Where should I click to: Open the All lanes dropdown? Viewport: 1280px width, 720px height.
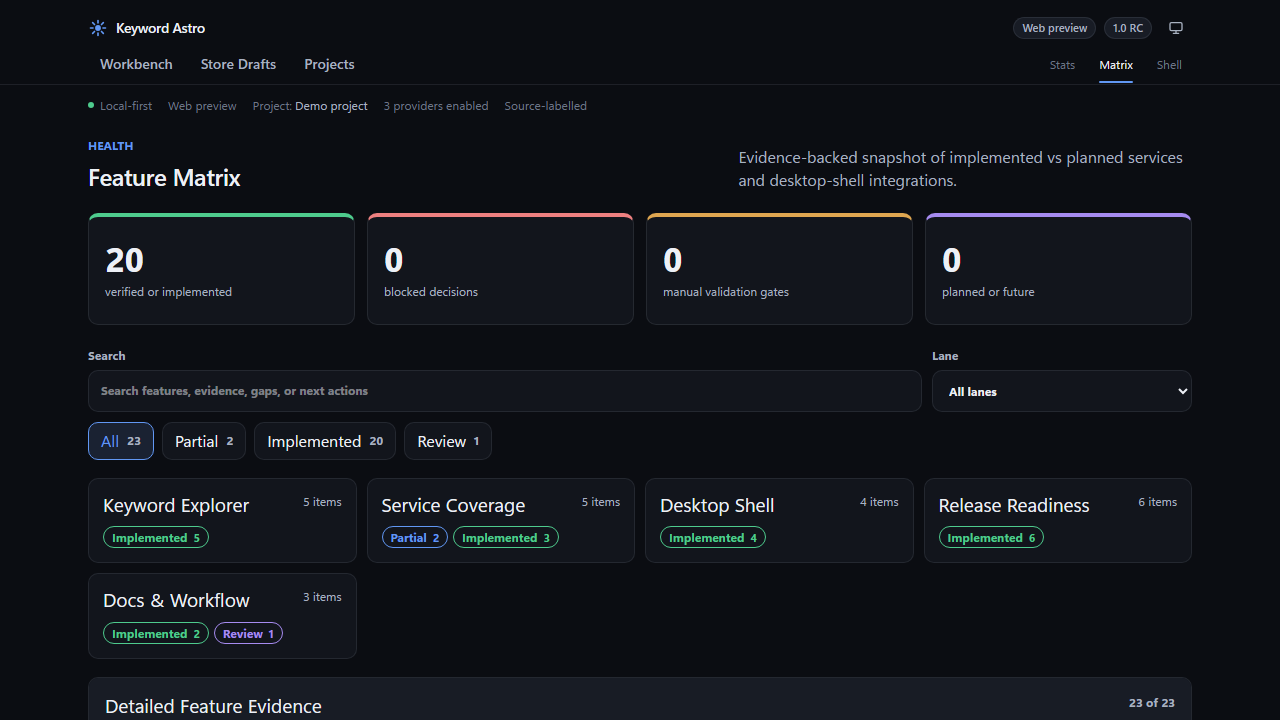tap(1061, 391)
